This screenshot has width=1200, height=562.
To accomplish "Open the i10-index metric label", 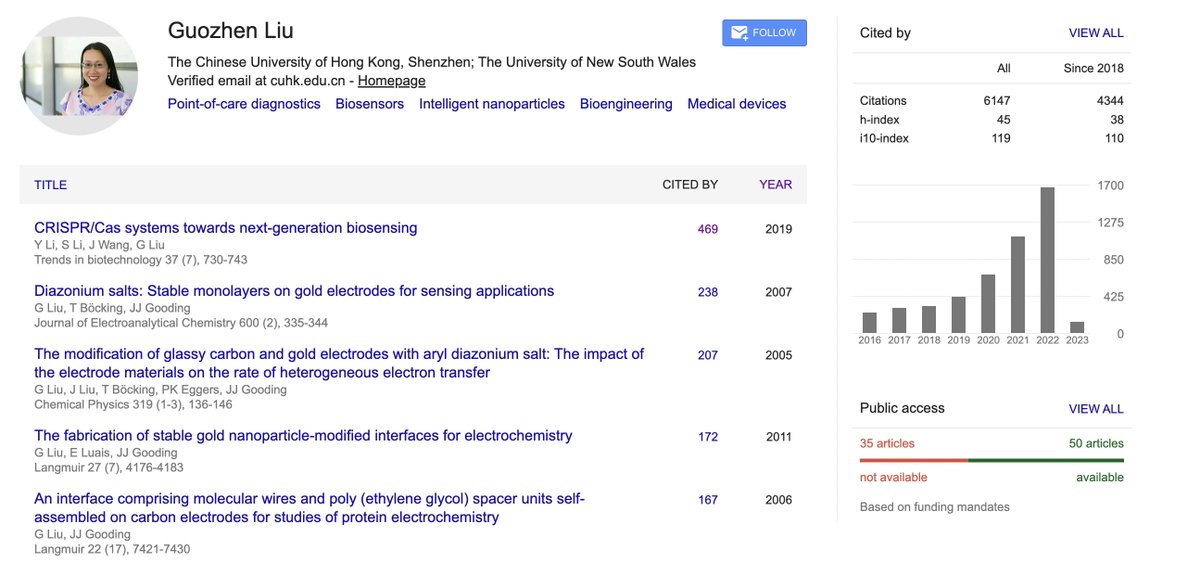I will (884, 139).
